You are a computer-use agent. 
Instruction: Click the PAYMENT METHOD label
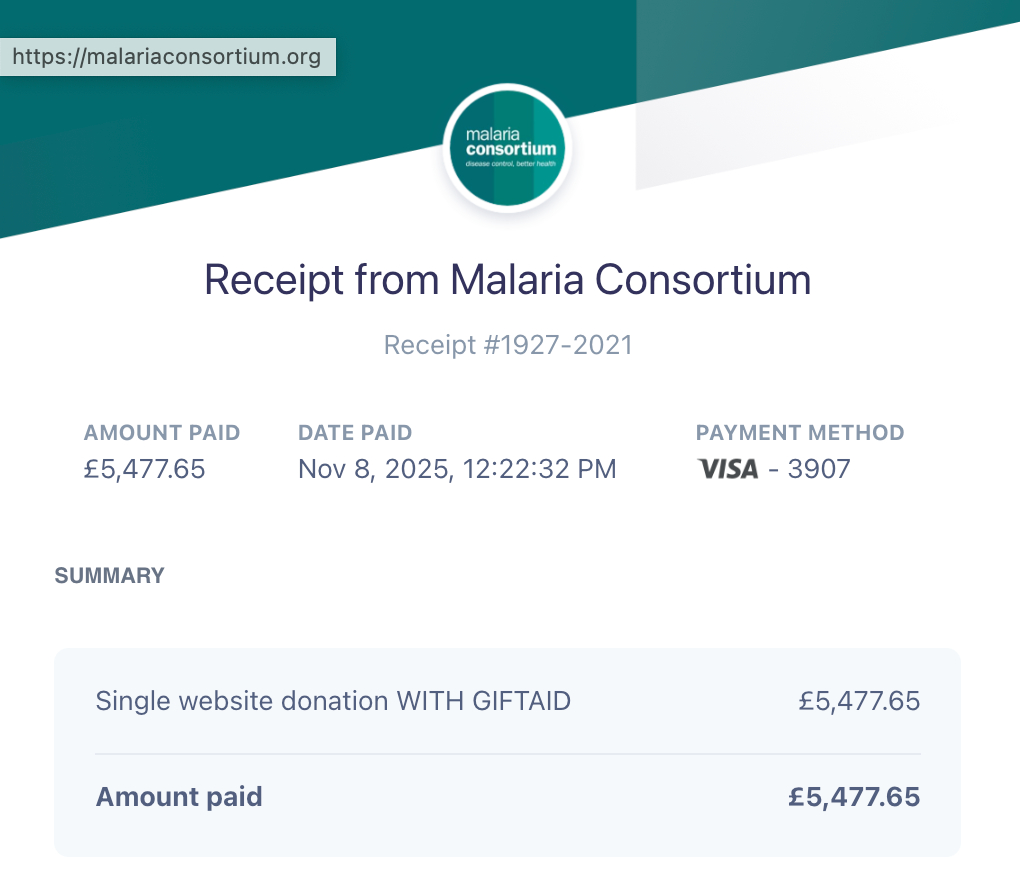[800, 433]
